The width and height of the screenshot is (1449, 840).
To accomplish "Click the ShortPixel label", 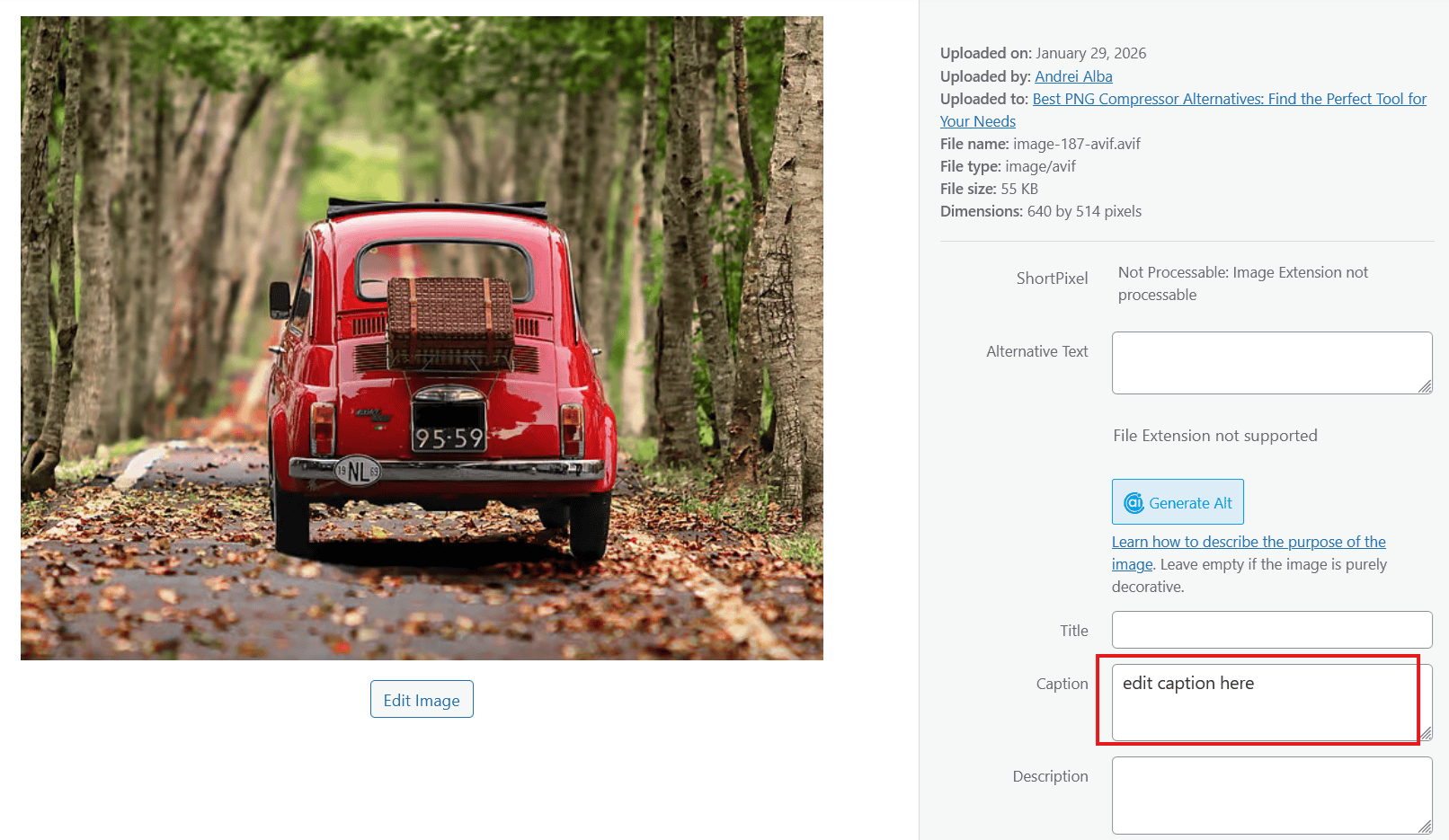I will (1052, 279).
